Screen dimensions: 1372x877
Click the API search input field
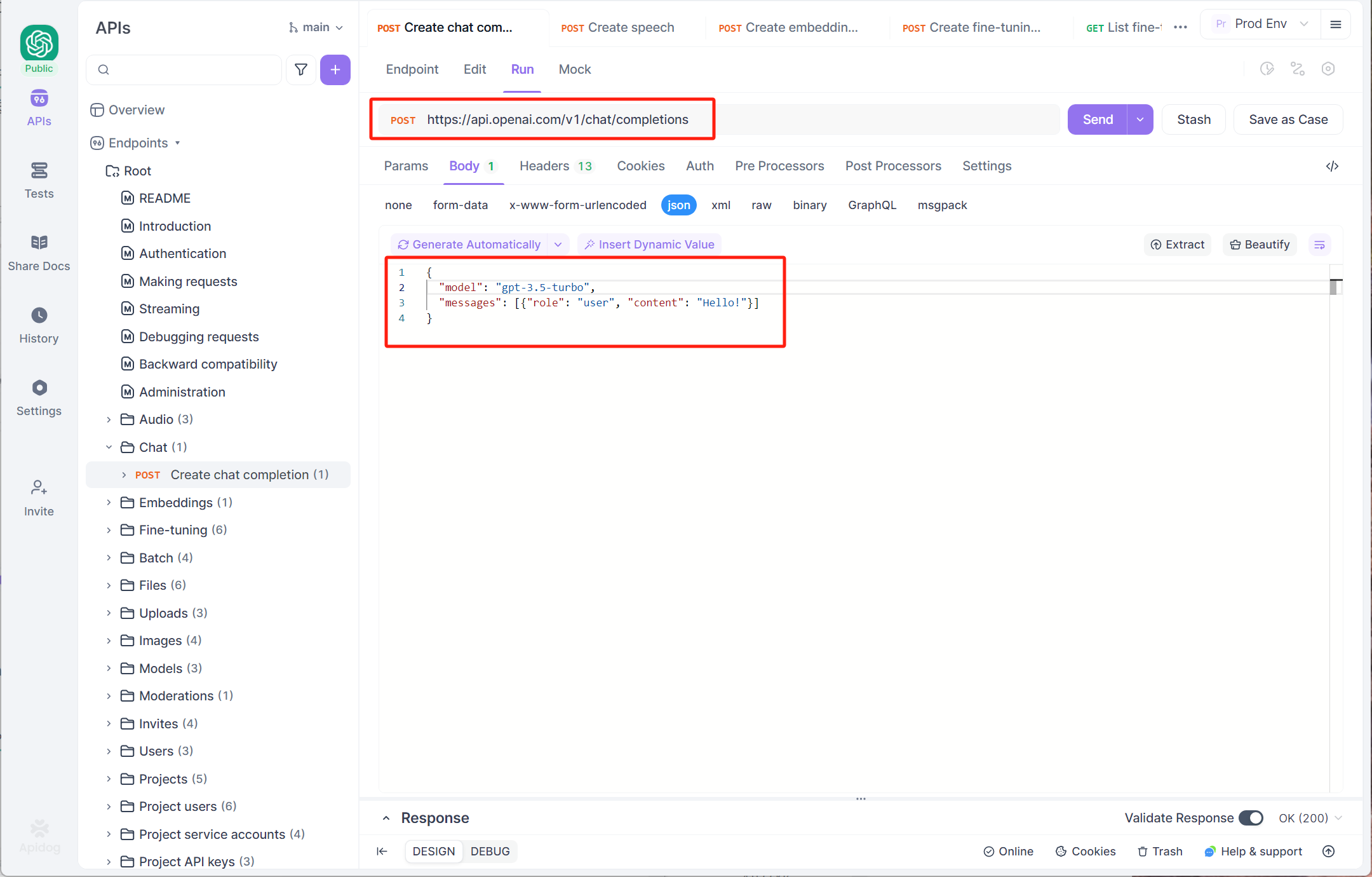tap(184, 70)
